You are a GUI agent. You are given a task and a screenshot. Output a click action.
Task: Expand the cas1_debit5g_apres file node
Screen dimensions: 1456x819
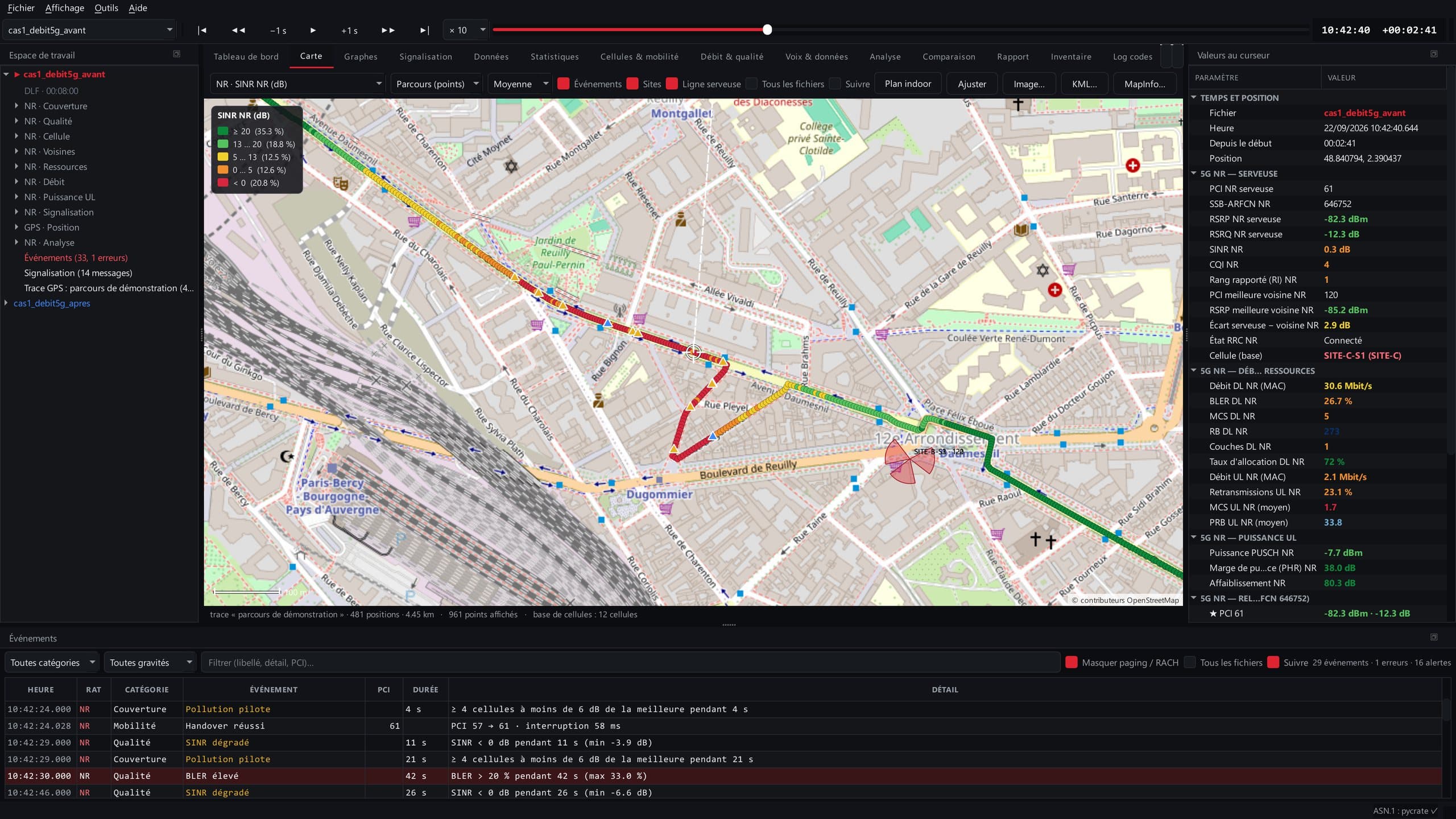6,303
